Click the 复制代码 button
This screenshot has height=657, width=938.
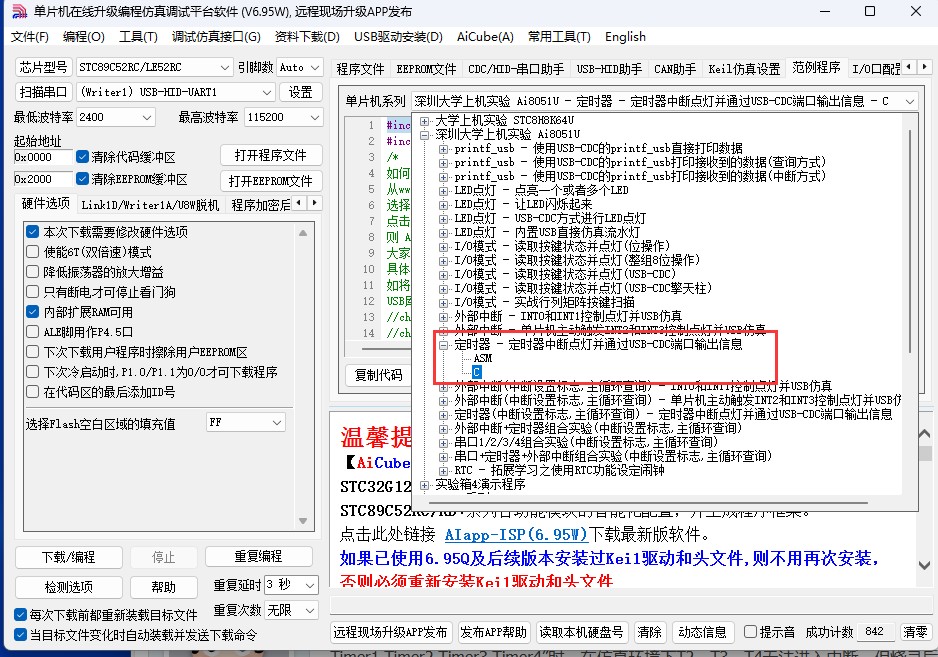pyautogui.click(x=379, y=375)
